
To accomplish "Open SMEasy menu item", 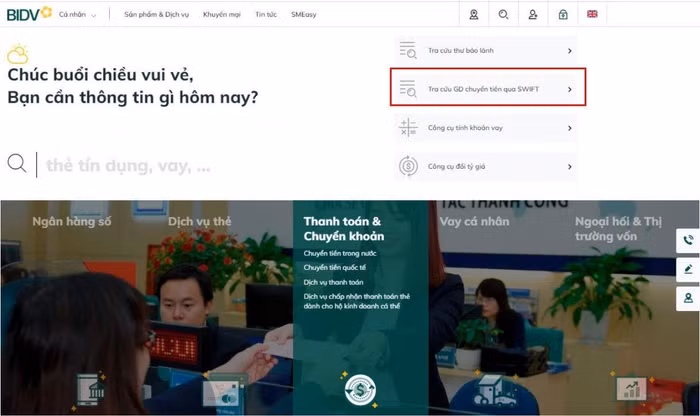I will [x=304, y=15].
